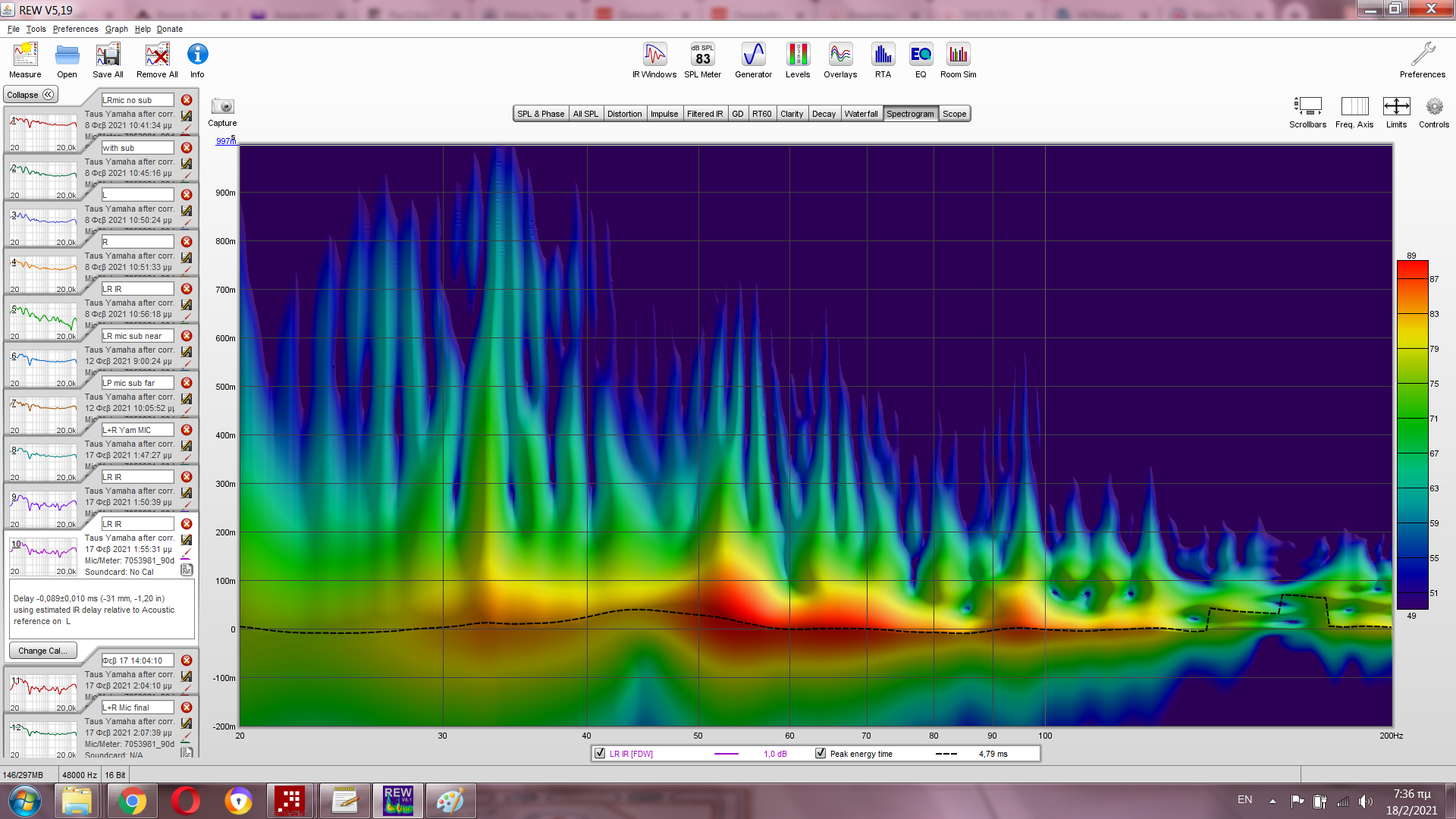Uncheck Peak energy time checkbox
1456x819 pixels.
click(821, 753)
